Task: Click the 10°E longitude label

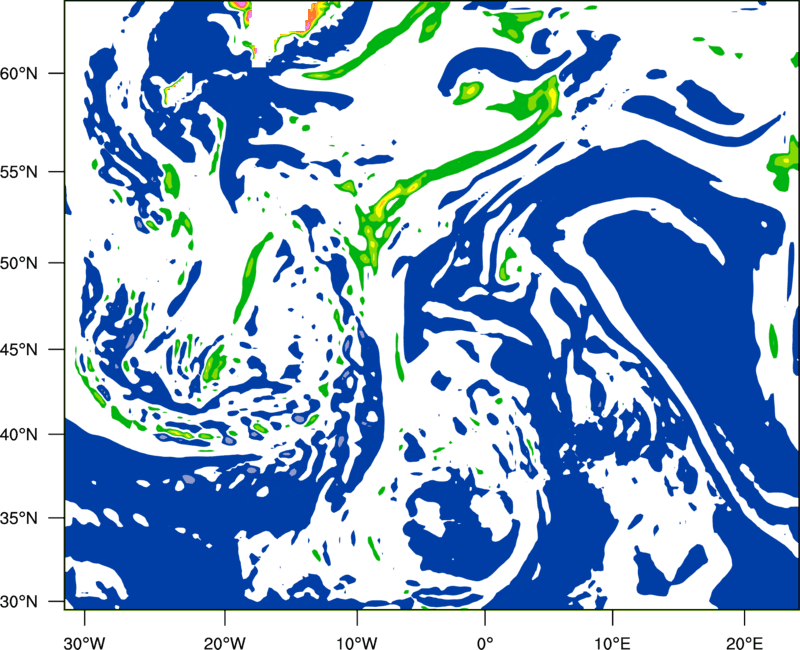Action: [612, 643]
